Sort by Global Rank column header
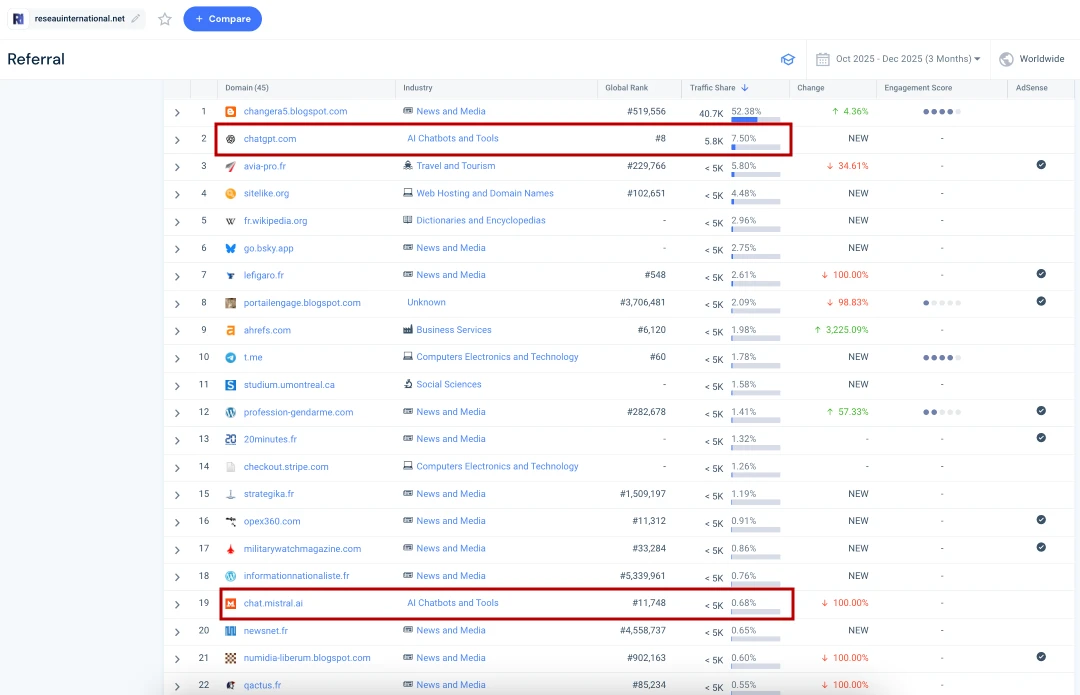This screenshot has width=1080, height=695. click(x=626, y=88)
